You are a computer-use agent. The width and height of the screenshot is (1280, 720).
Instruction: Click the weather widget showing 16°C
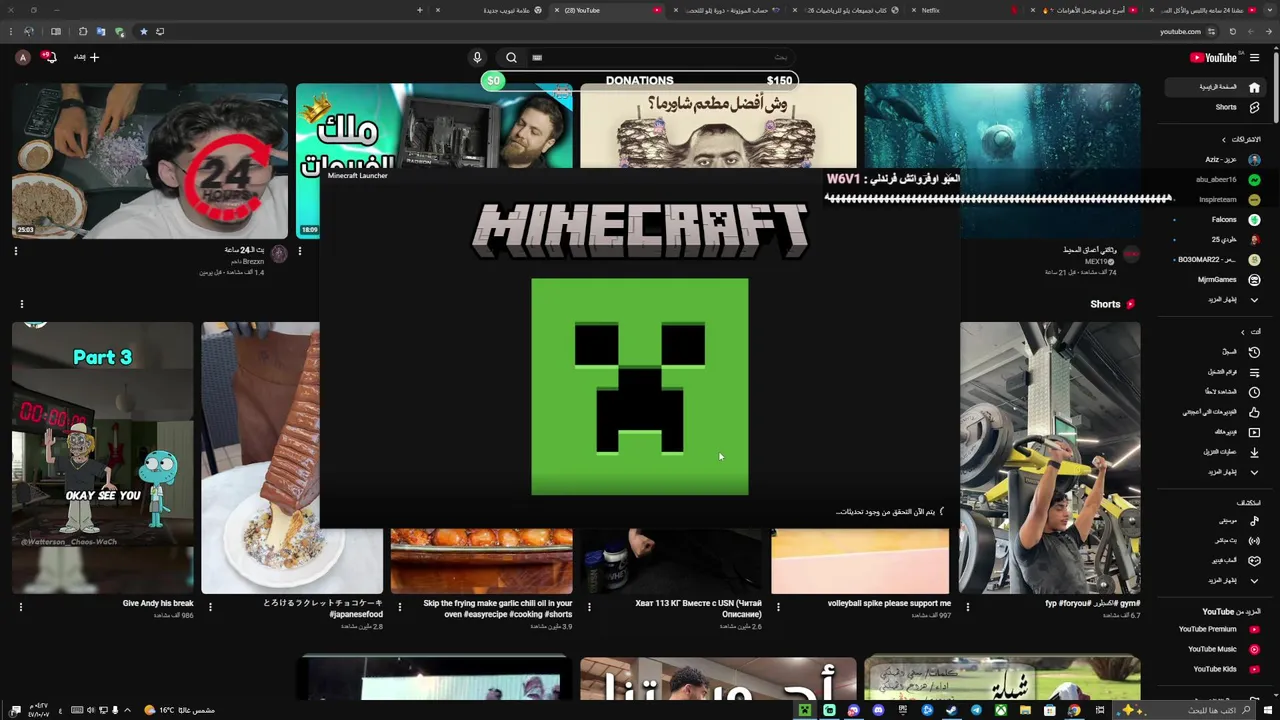pyautogui.click(x=180, y=710)
